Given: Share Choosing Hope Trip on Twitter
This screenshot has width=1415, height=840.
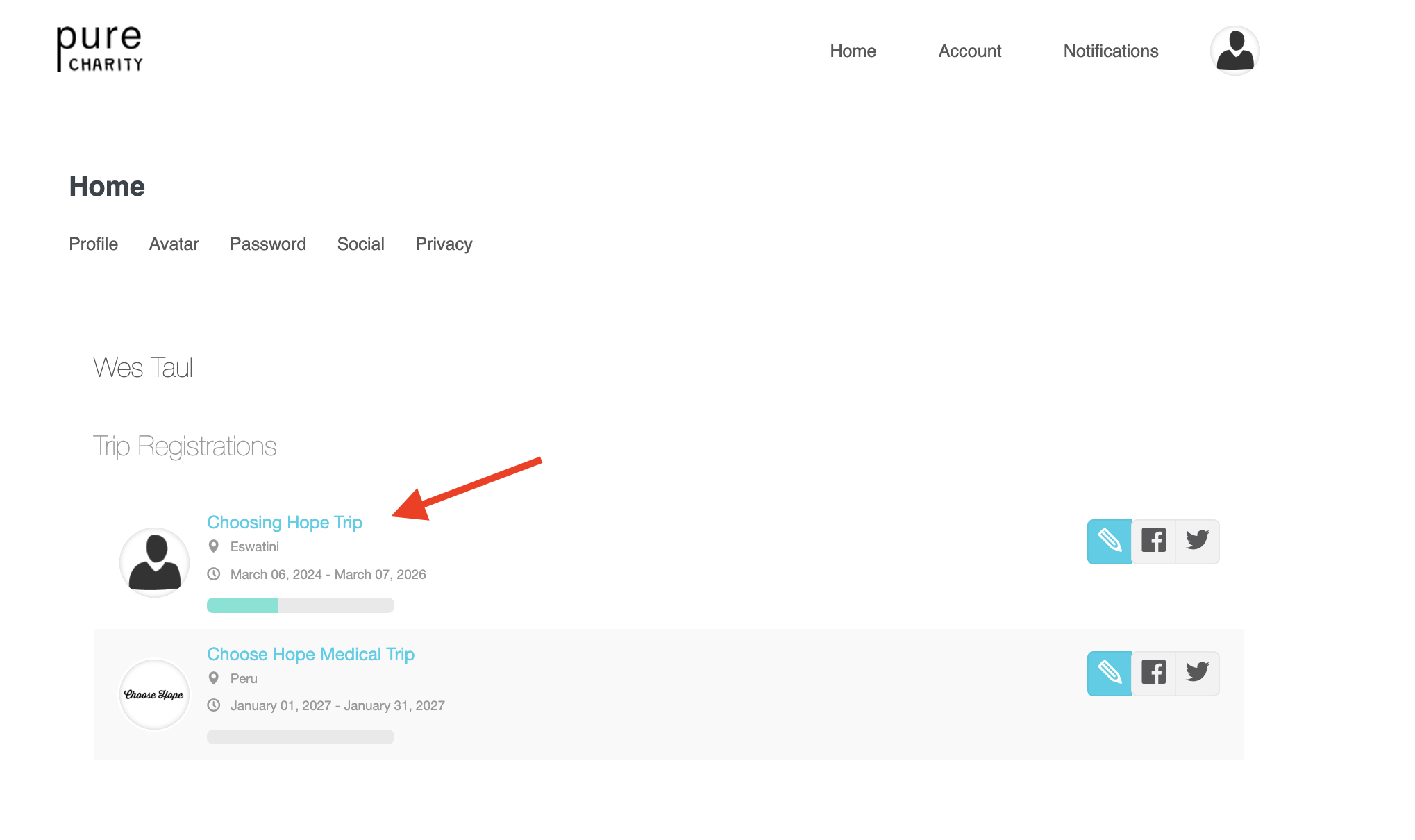Looking at the screenshot, I should tap(1197, 541).
